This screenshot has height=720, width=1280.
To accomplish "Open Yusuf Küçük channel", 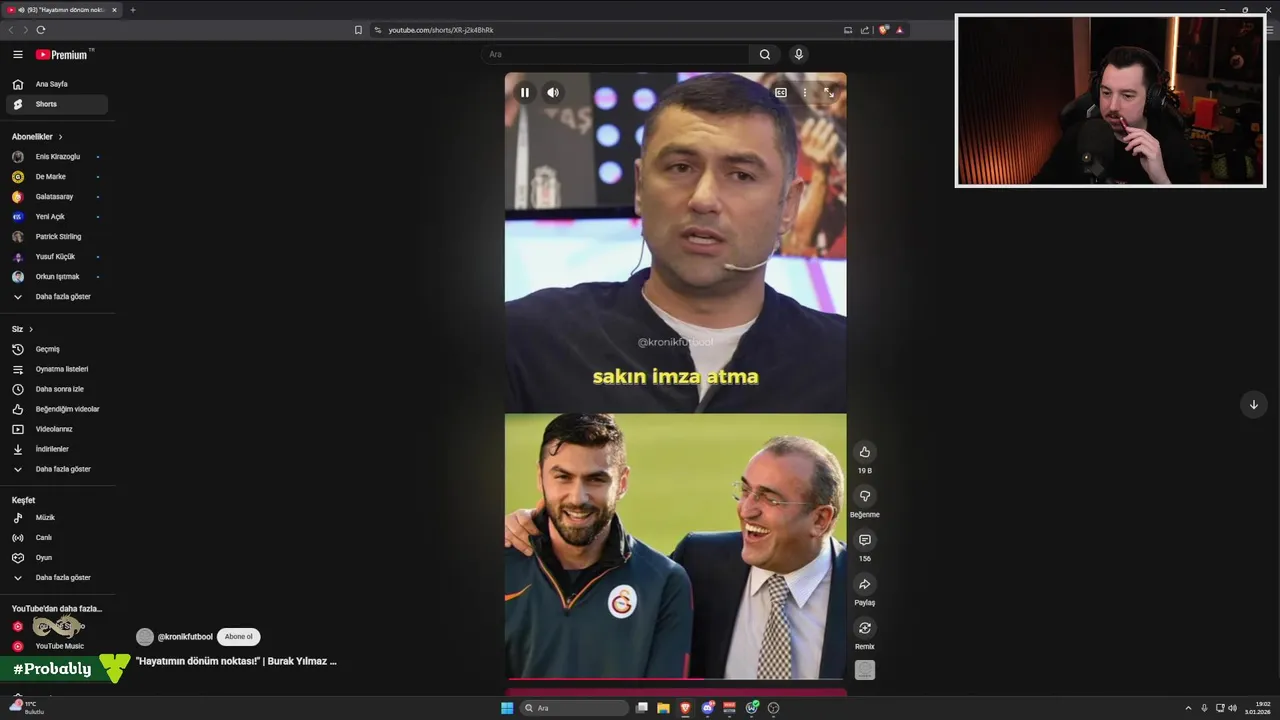I will tap(57, 257).
